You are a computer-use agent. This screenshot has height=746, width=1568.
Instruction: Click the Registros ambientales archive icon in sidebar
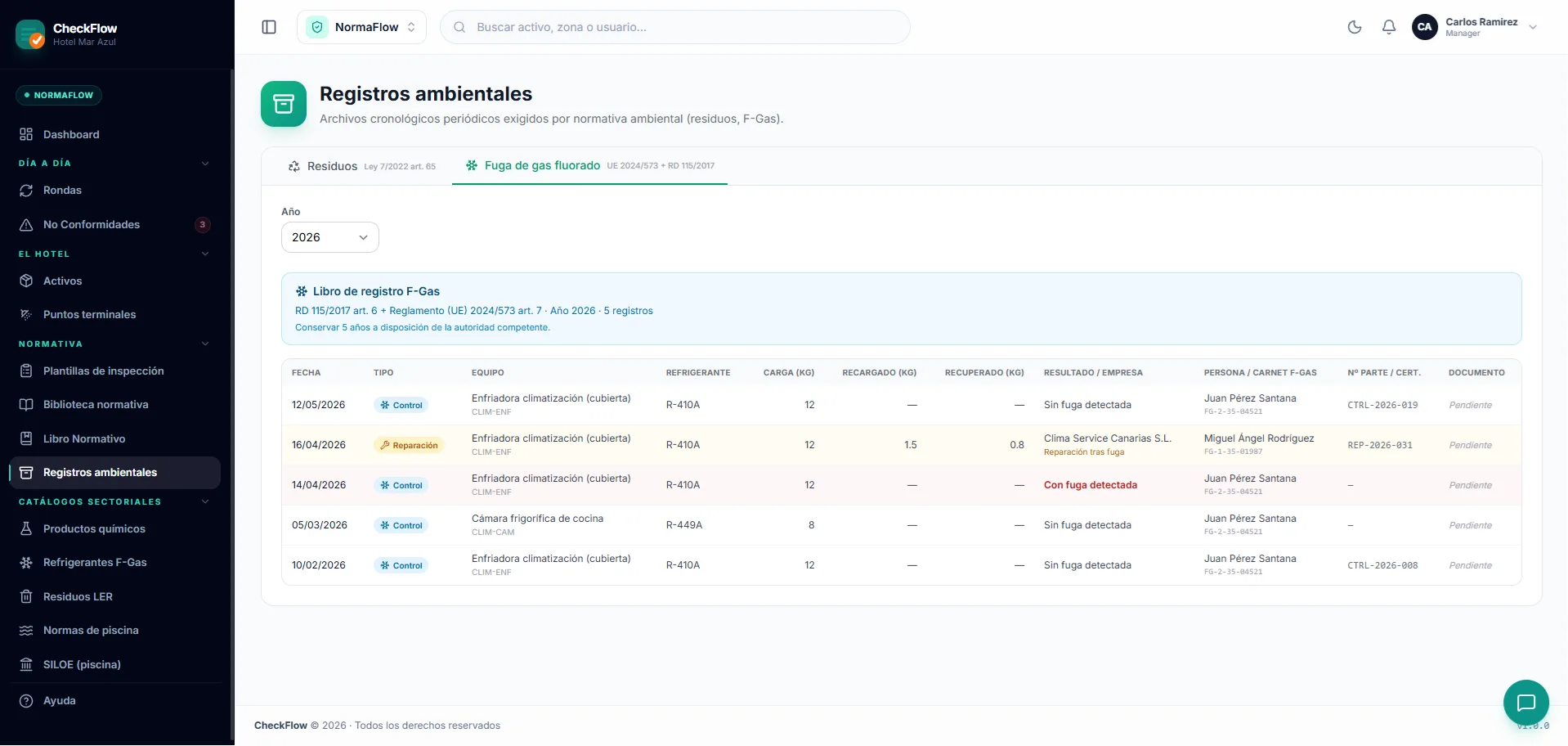26,472
